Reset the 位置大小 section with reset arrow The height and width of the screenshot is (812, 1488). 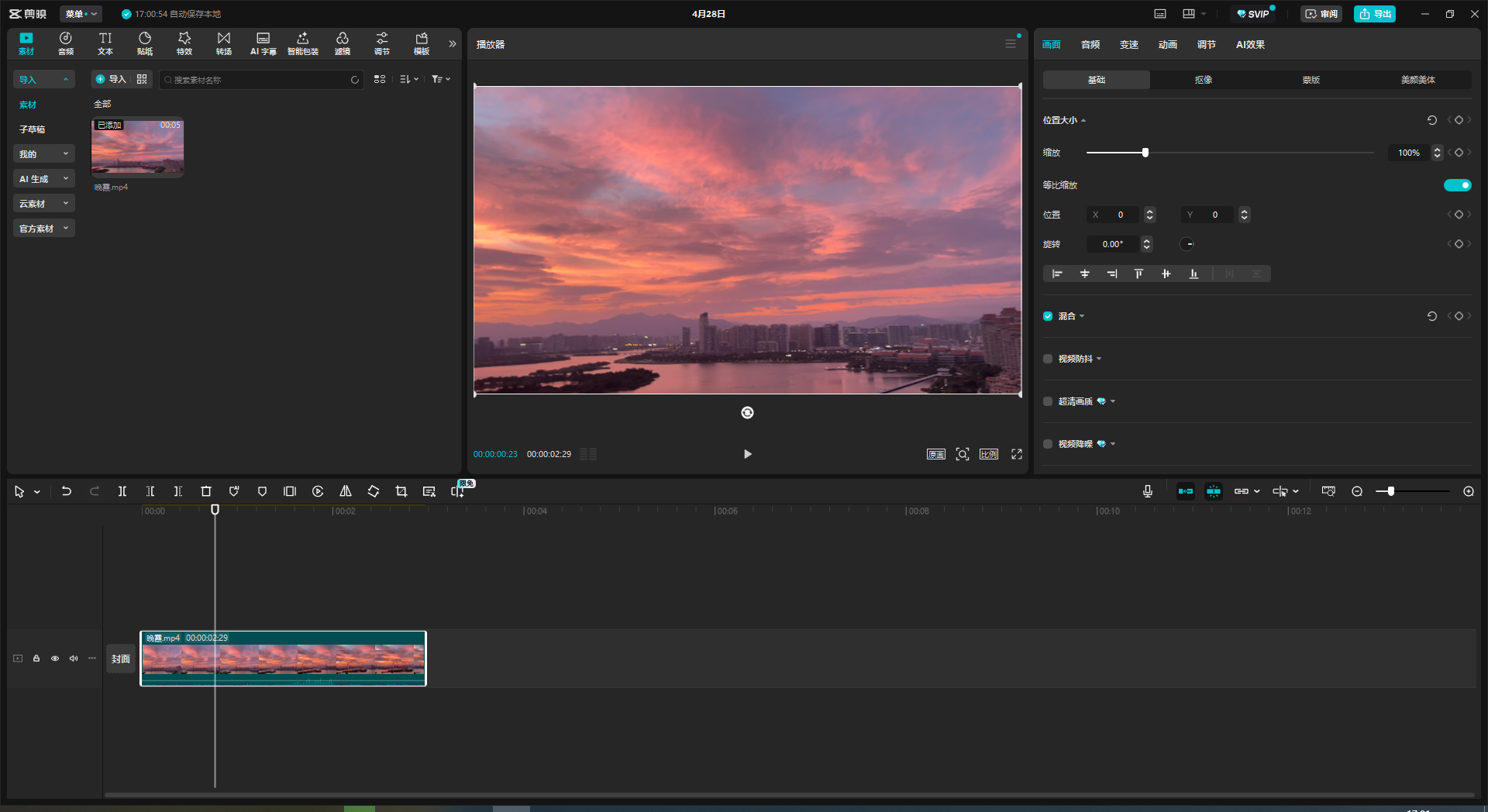pos(1432,120)
